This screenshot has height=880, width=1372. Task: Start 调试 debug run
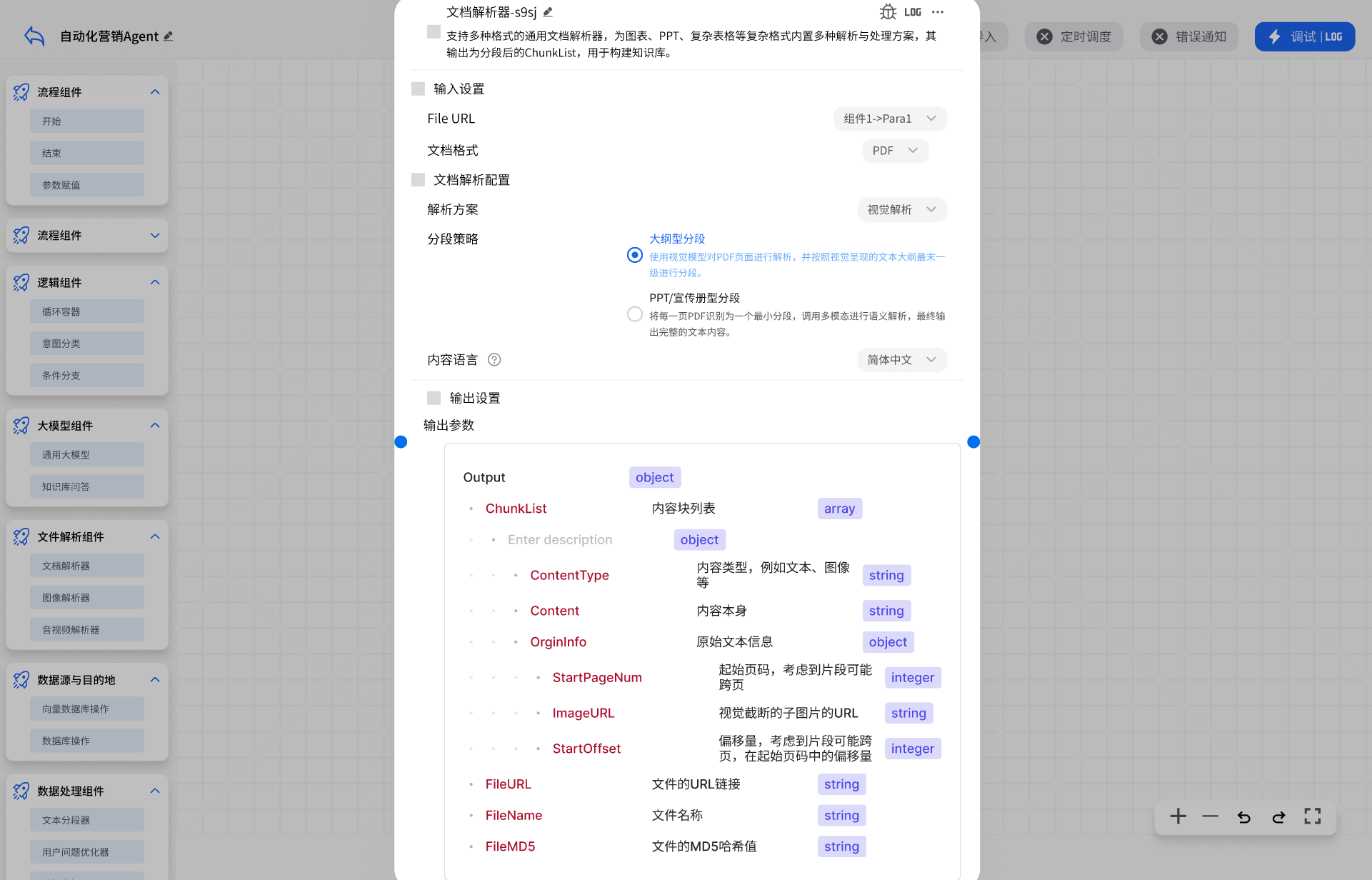(x=1305, y=36)
